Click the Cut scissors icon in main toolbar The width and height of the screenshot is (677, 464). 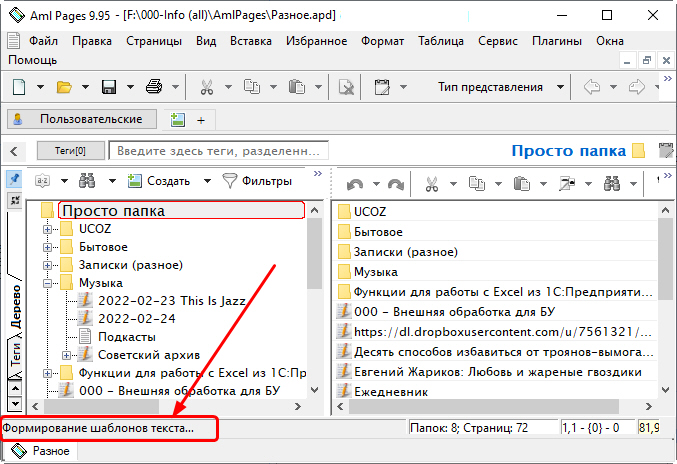207,87
